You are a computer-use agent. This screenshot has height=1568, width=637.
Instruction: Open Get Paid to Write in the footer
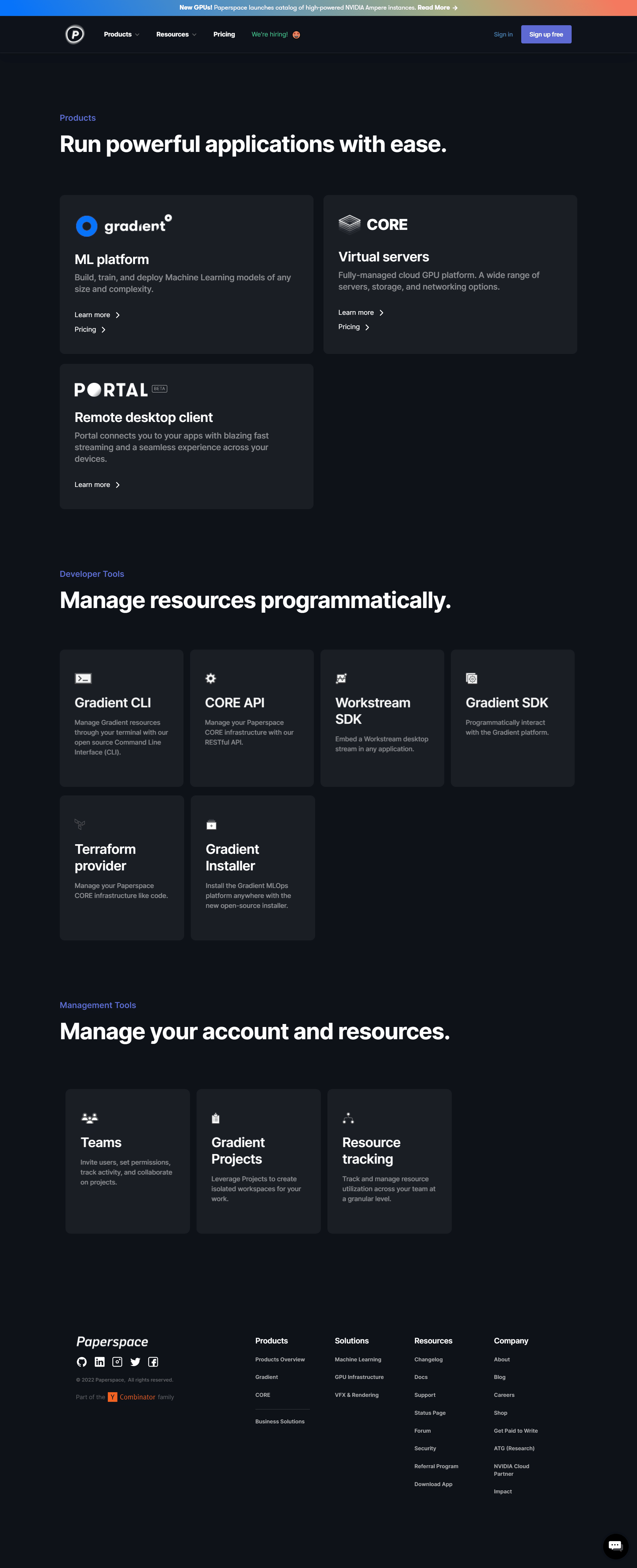click(516, 1430)
